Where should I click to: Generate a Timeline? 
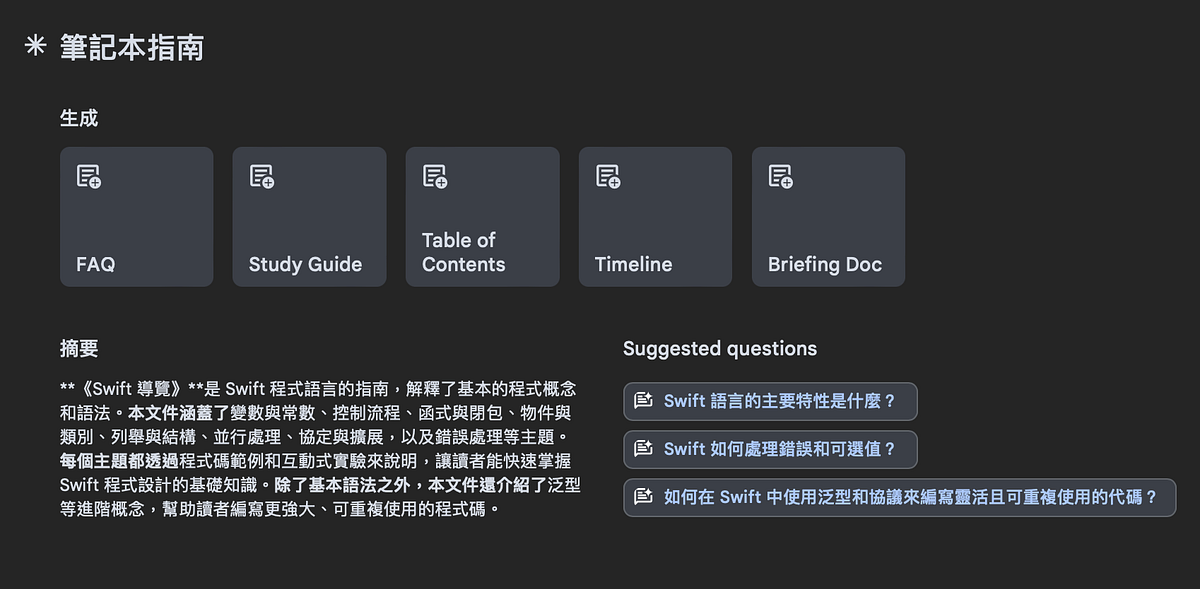click(x=655, y=216)
